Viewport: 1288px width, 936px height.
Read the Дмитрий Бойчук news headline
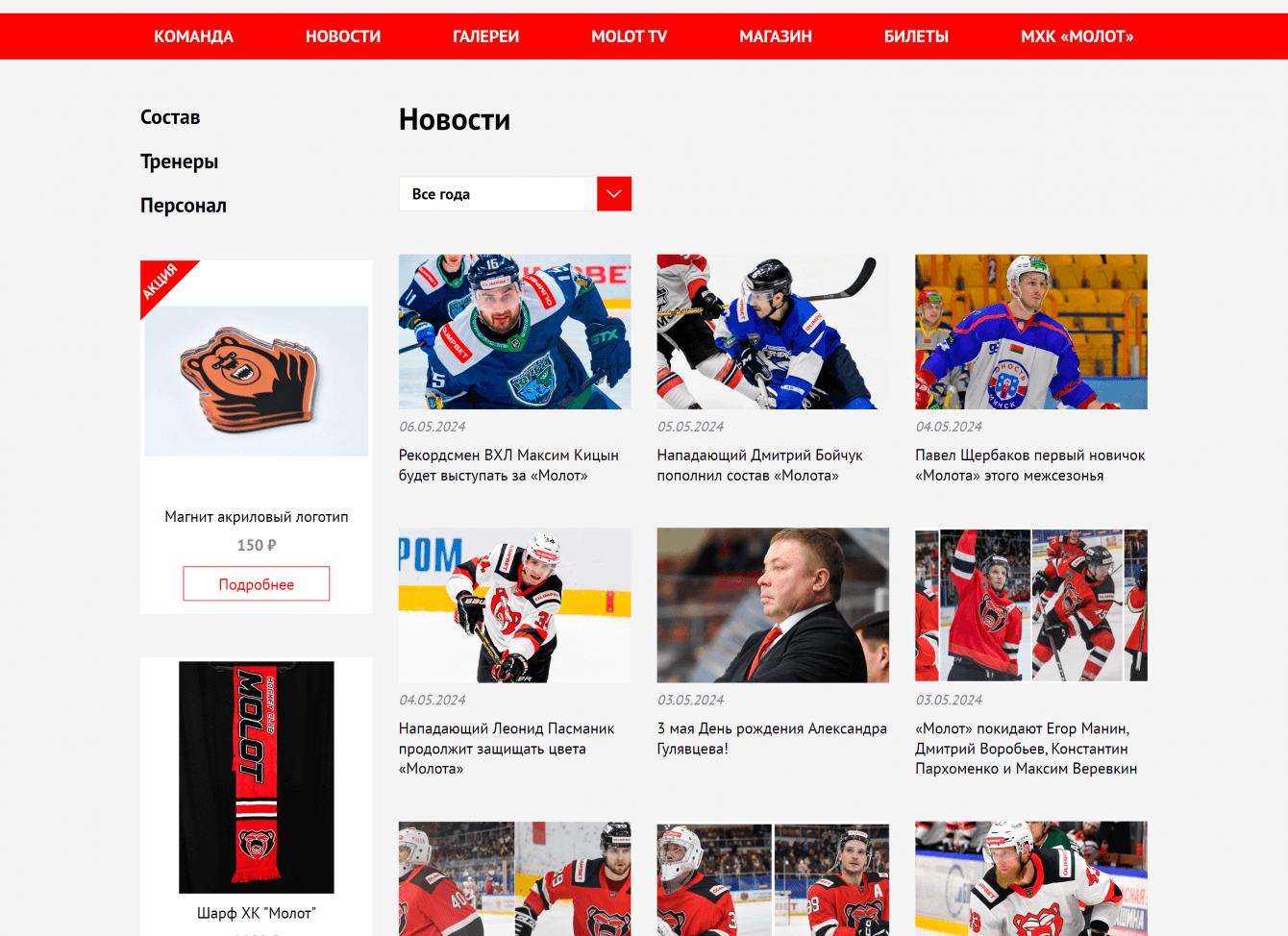pyautogui.click(x=759, y=465)
